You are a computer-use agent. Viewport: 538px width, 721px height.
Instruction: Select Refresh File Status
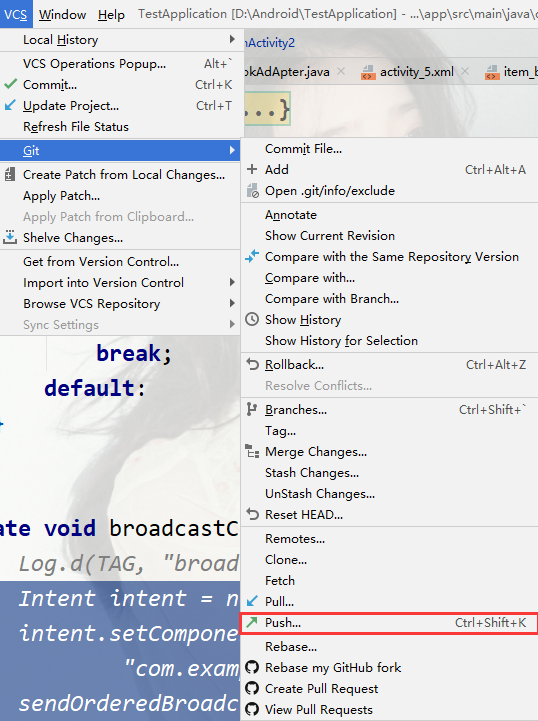pos(120,126)
